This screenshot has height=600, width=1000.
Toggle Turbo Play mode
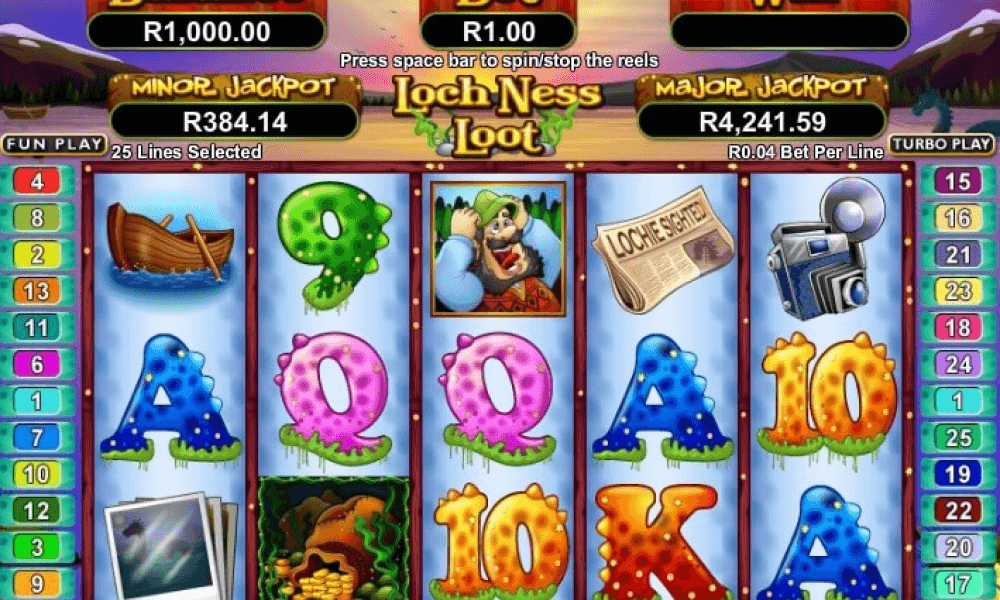point(942,144)
